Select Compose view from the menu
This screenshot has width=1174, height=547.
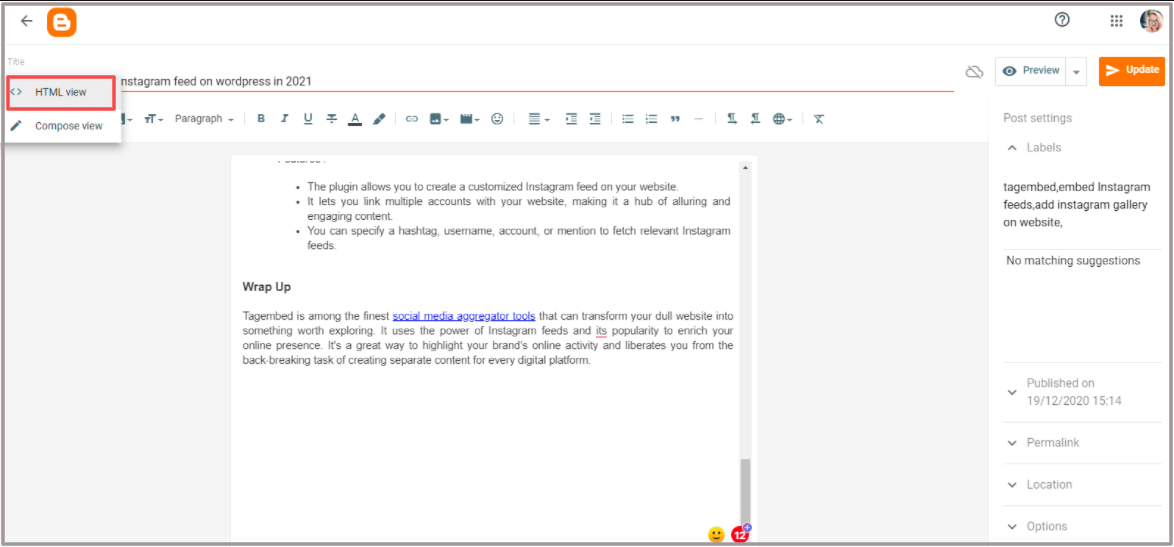pyautogui.click(x=64, y=126)
